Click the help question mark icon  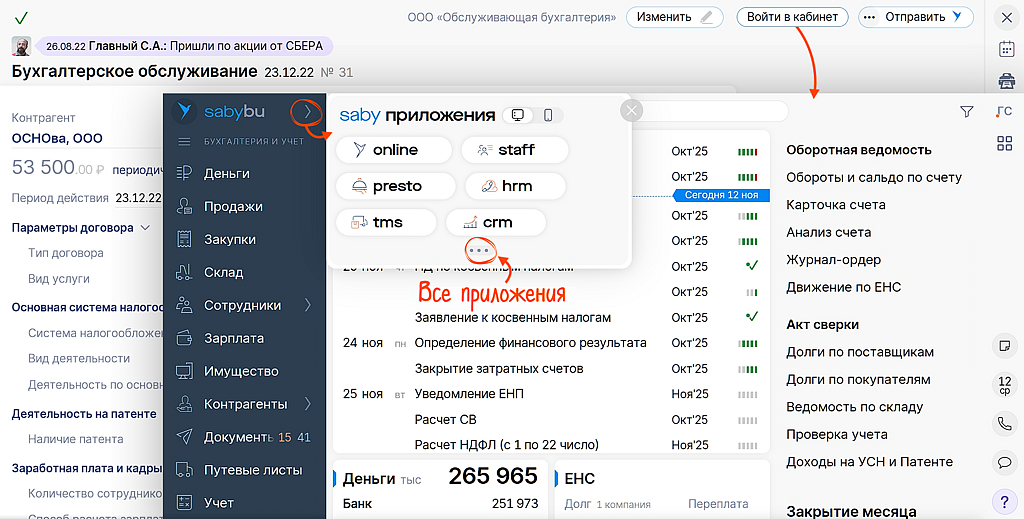coord(1004,500)
